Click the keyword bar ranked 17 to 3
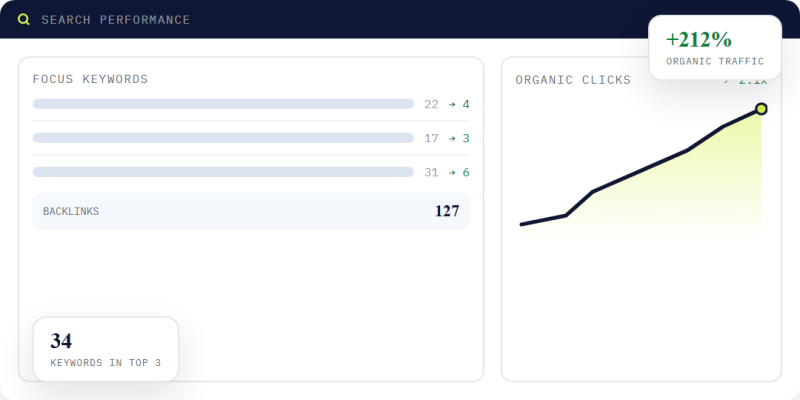The height and width of the screenshot is (400, 800). [x=223, y=138]
